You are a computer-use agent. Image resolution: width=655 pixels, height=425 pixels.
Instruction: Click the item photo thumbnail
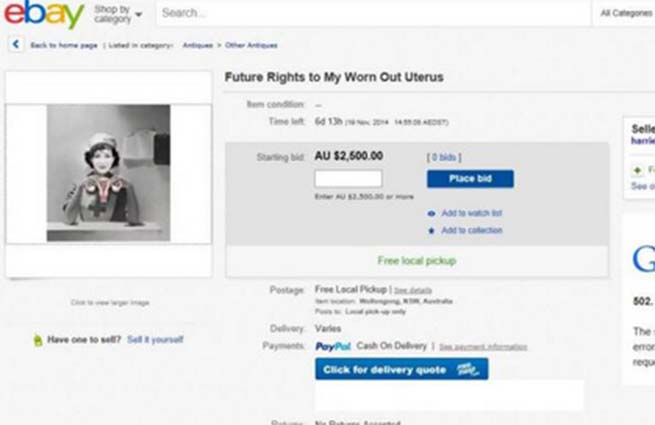point(108,173)
